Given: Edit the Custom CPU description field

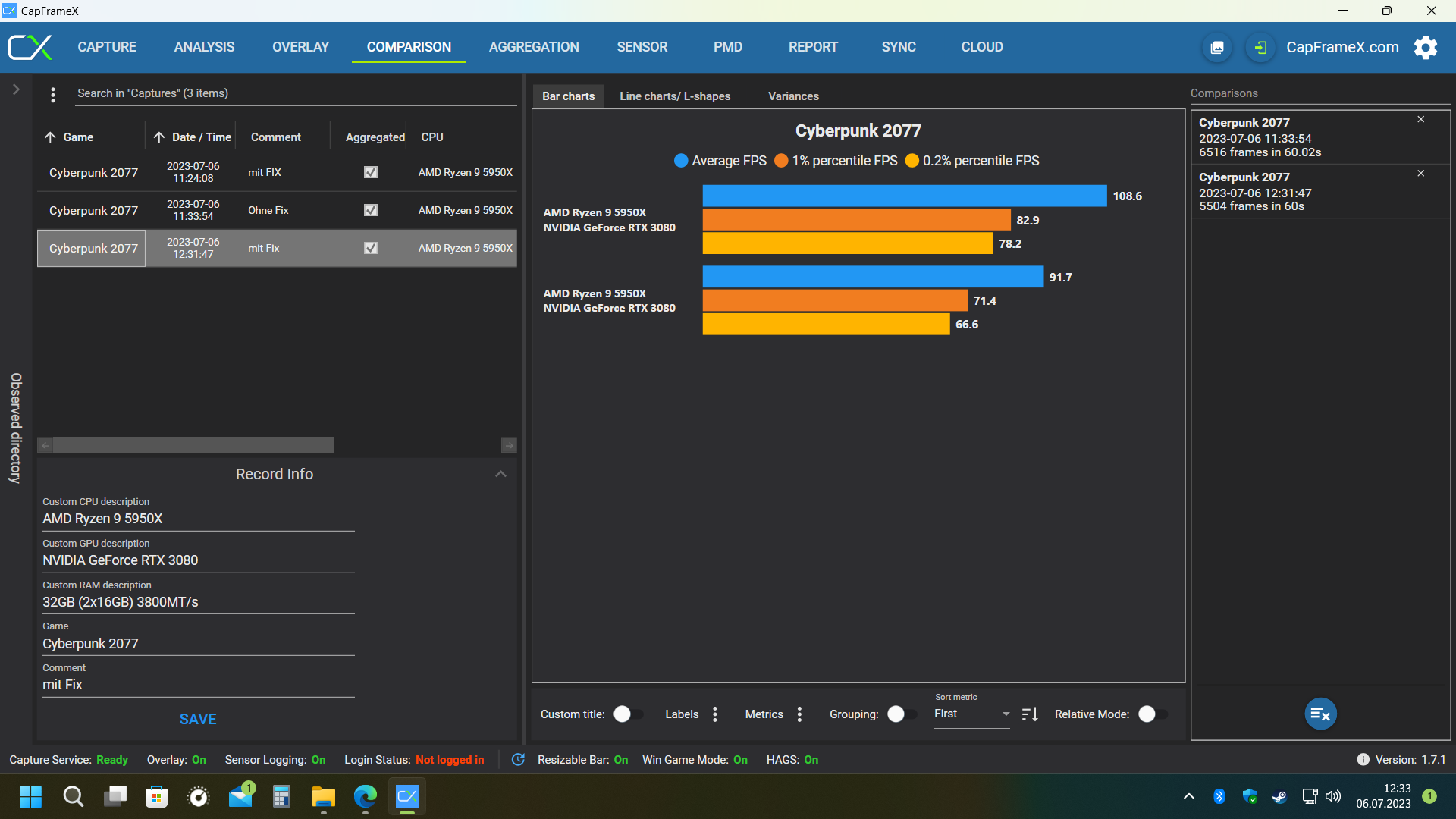Looking at the screenshot, I should coord(198,519).
